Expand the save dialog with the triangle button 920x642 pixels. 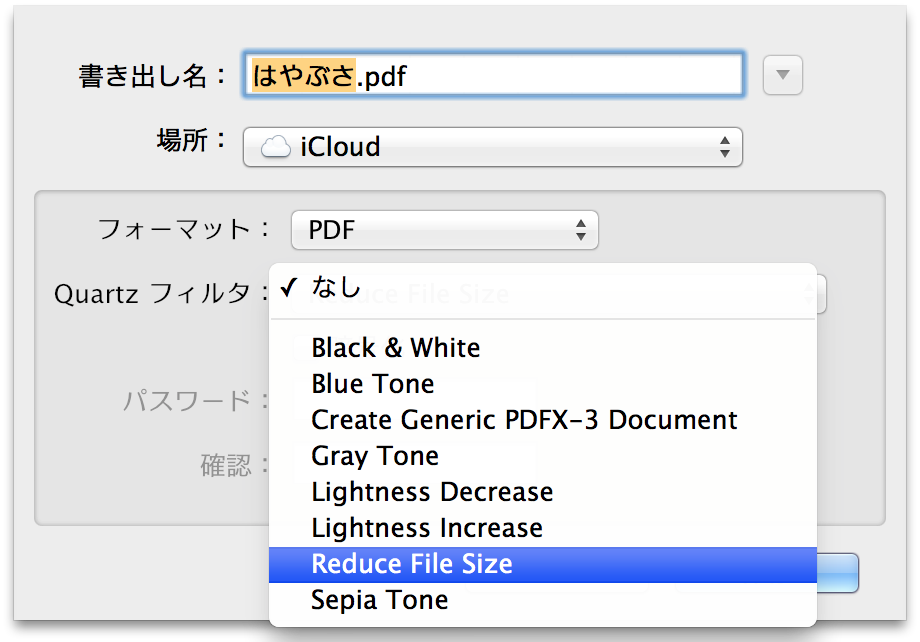(x=783, y=75)
